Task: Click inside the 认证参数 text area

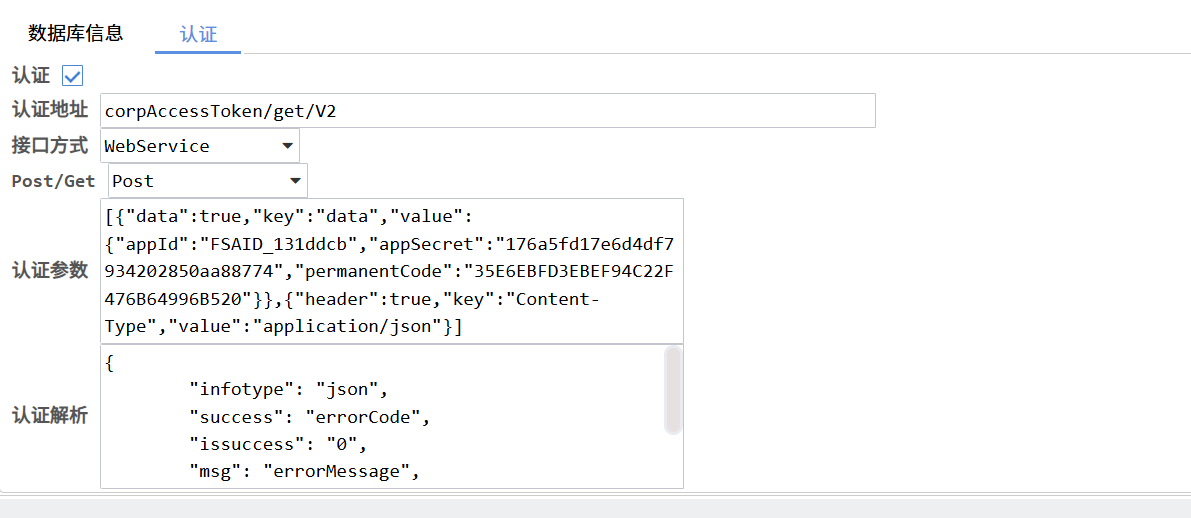Action: tap(391, 271)
